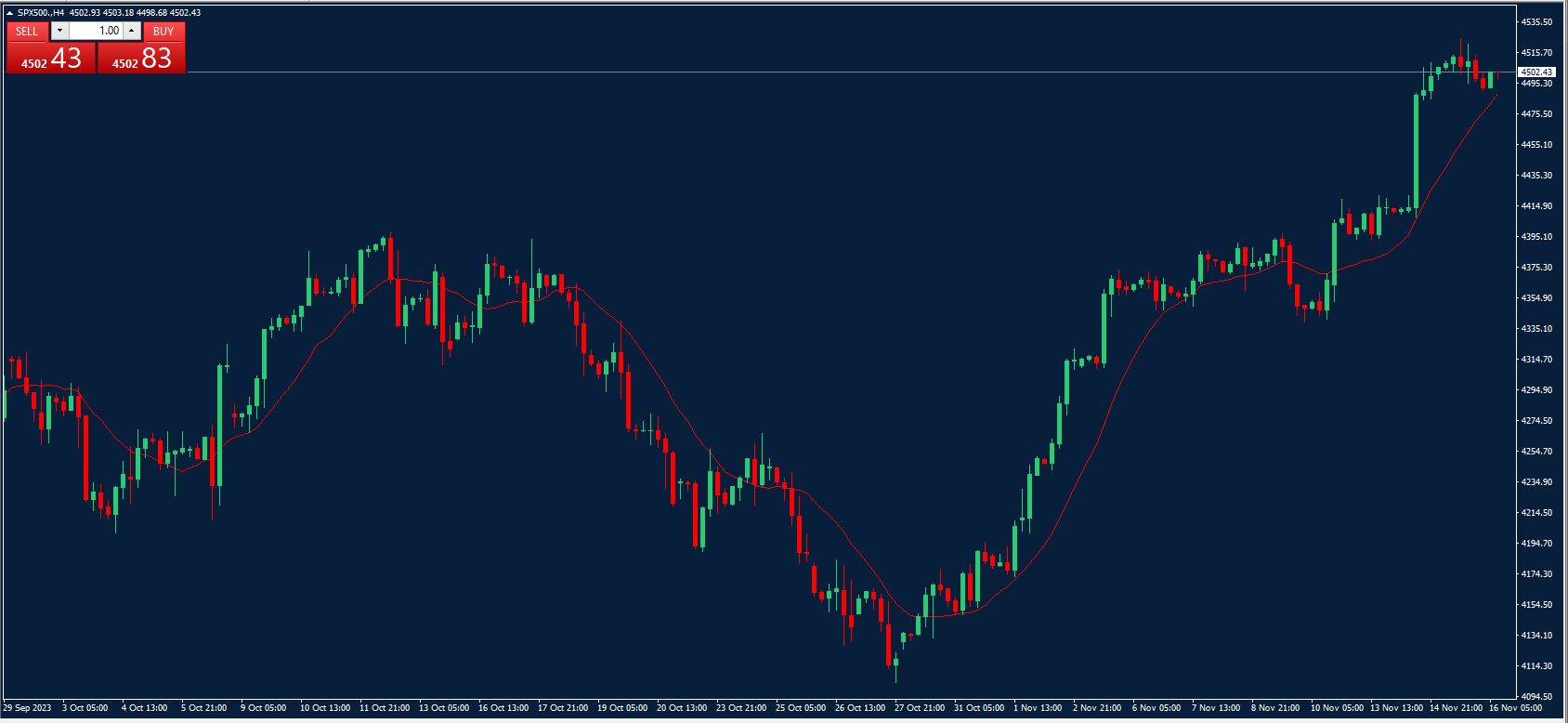Select the 19 Oct 05:00 time label

(622, 708)
